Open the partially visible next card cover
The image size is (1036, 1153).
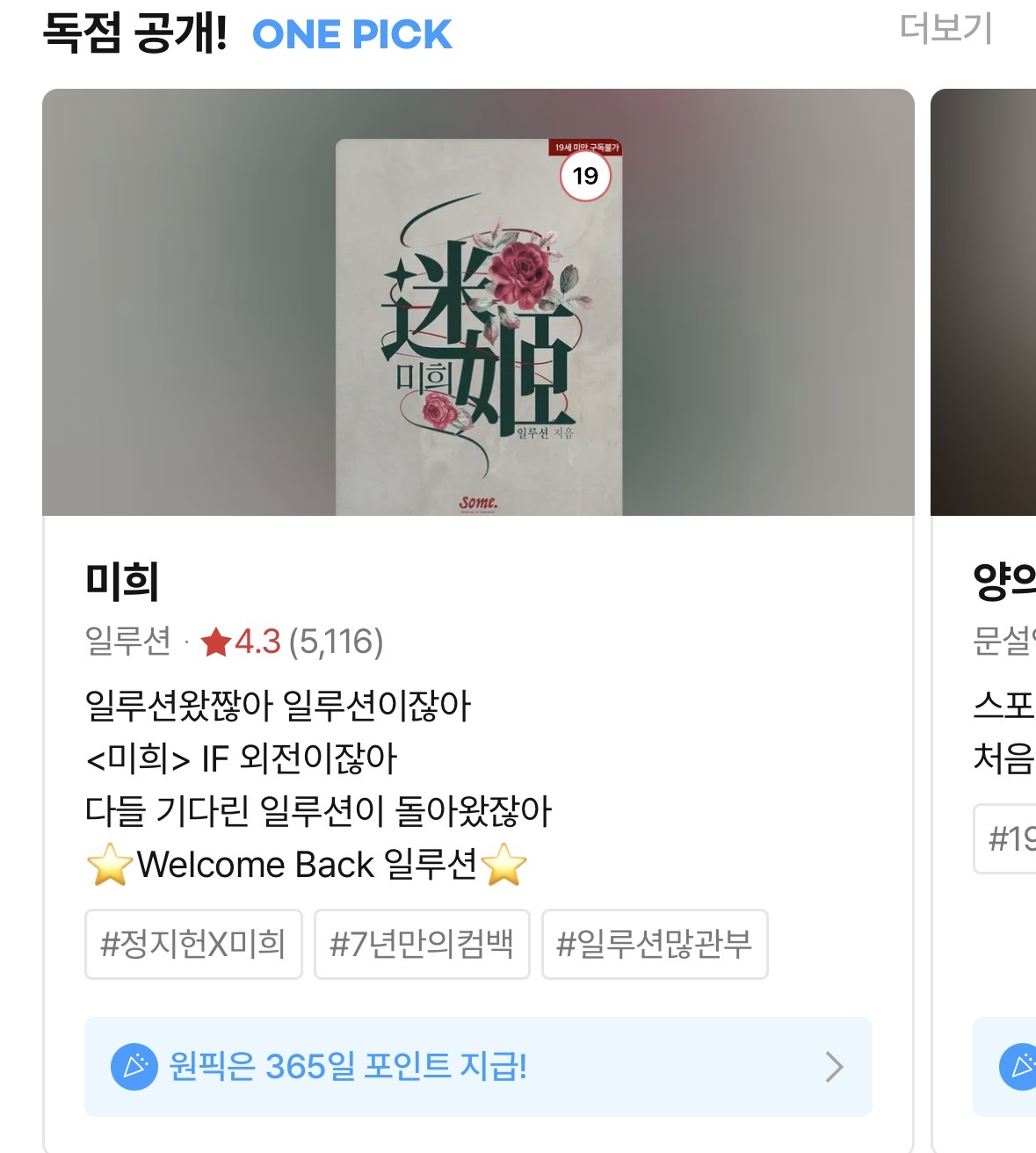983,302
